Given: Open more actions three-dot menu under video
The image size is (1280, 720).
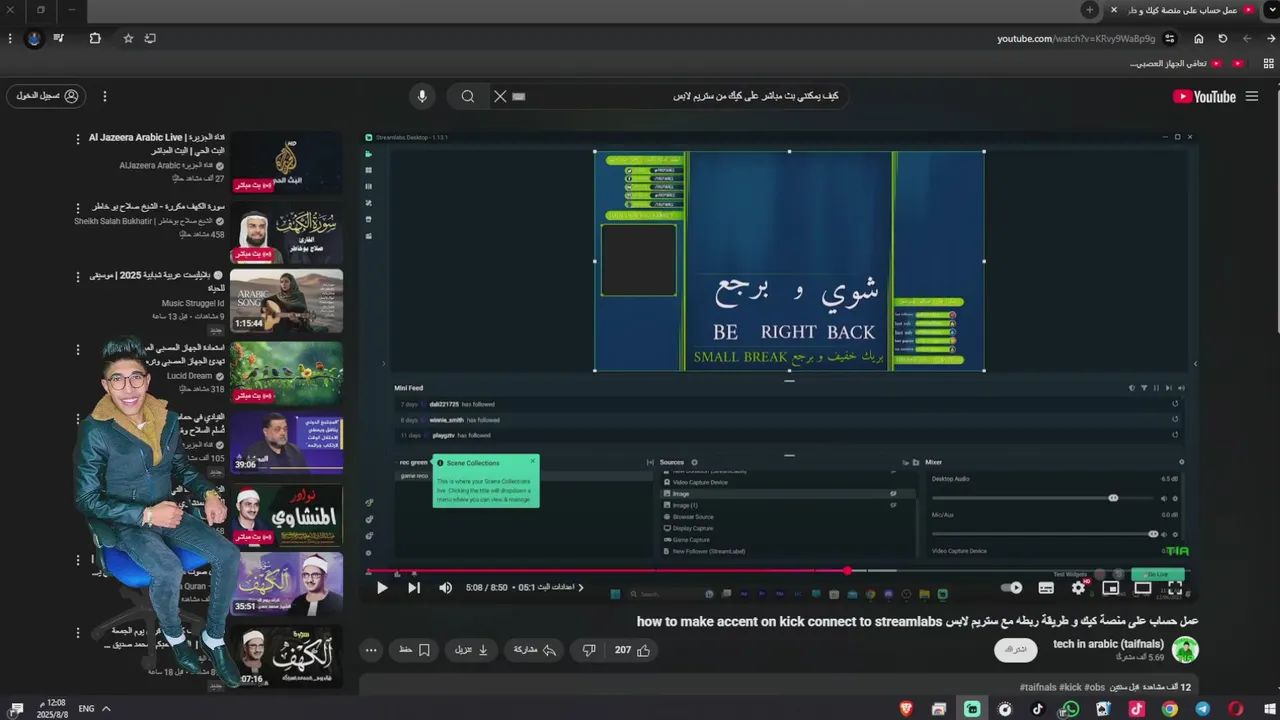Looking at the screenshot, I should tap(371, 650).
